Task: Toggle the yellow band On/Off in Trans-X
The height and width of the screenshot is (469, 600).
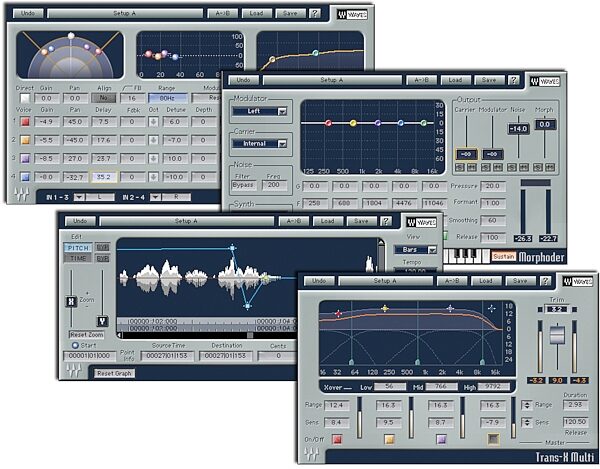Action: click(389, 439)
